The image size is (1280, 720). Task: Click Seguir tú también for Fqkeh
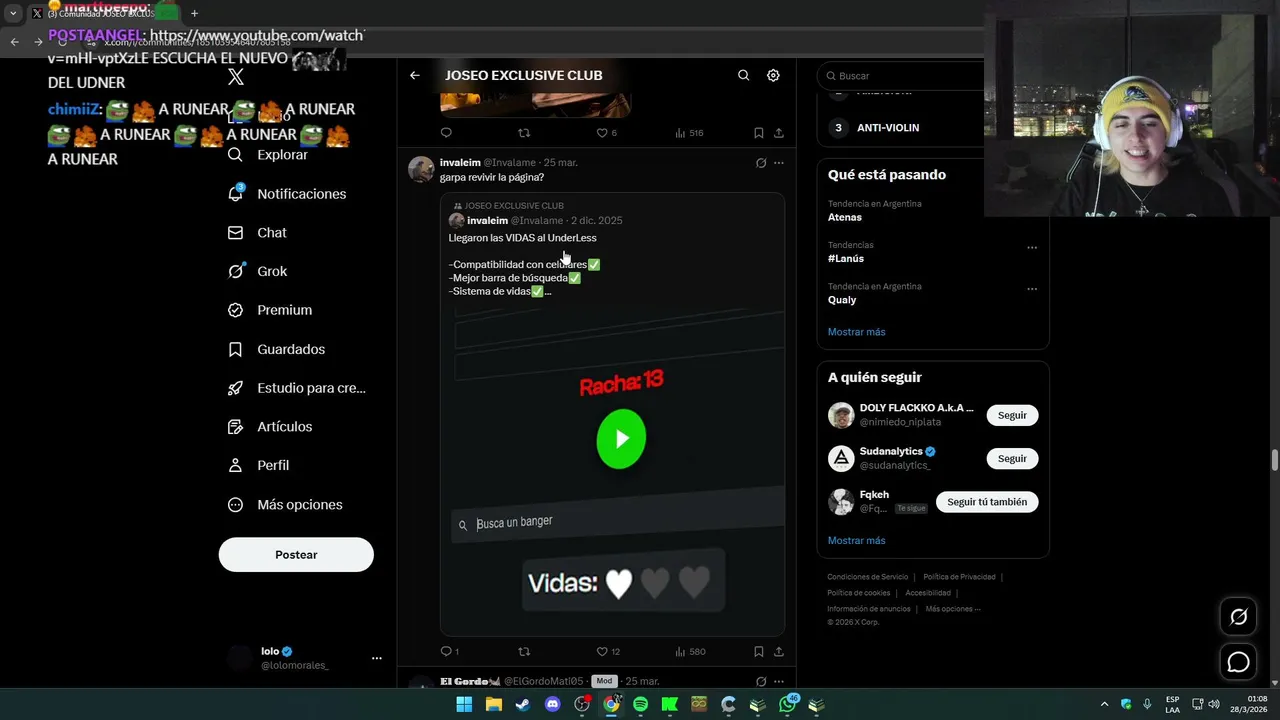987,502
